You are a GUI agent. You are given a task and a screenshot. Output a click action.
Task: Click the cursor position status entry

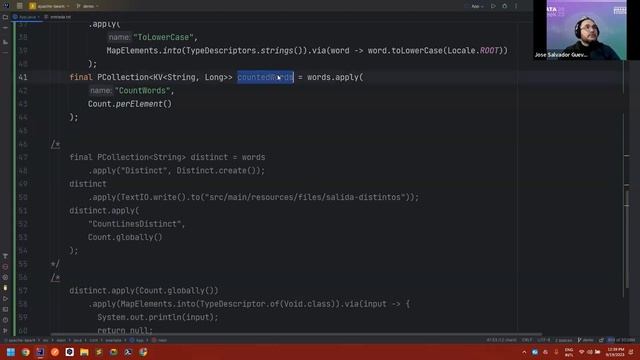[501, 340]
